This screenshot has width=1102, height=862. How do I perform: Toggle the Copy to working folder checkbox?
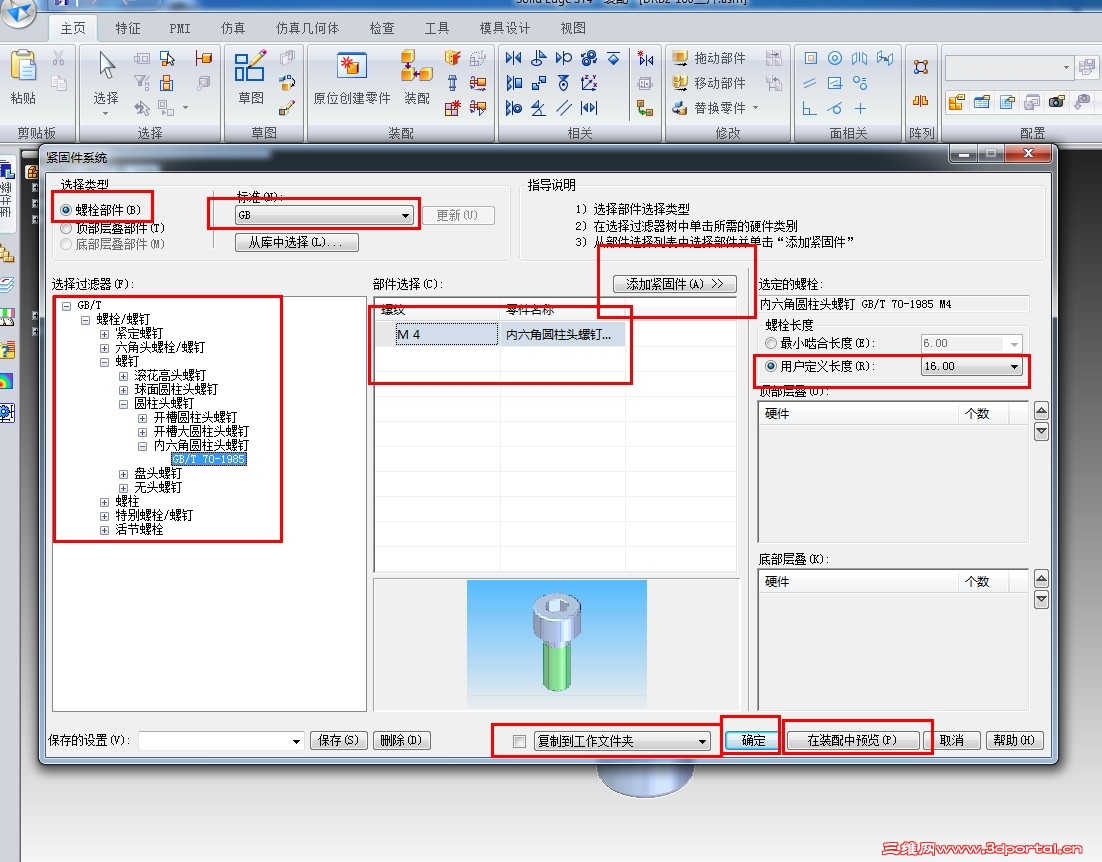pos(519,741)
